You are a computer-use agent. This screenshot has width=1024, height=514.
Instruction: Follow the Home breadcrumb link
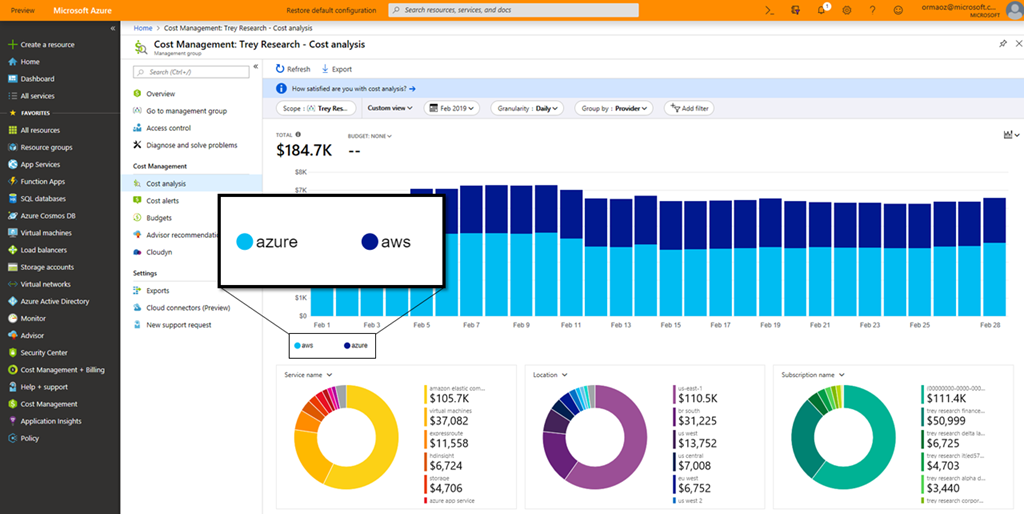tap(142, 28)
